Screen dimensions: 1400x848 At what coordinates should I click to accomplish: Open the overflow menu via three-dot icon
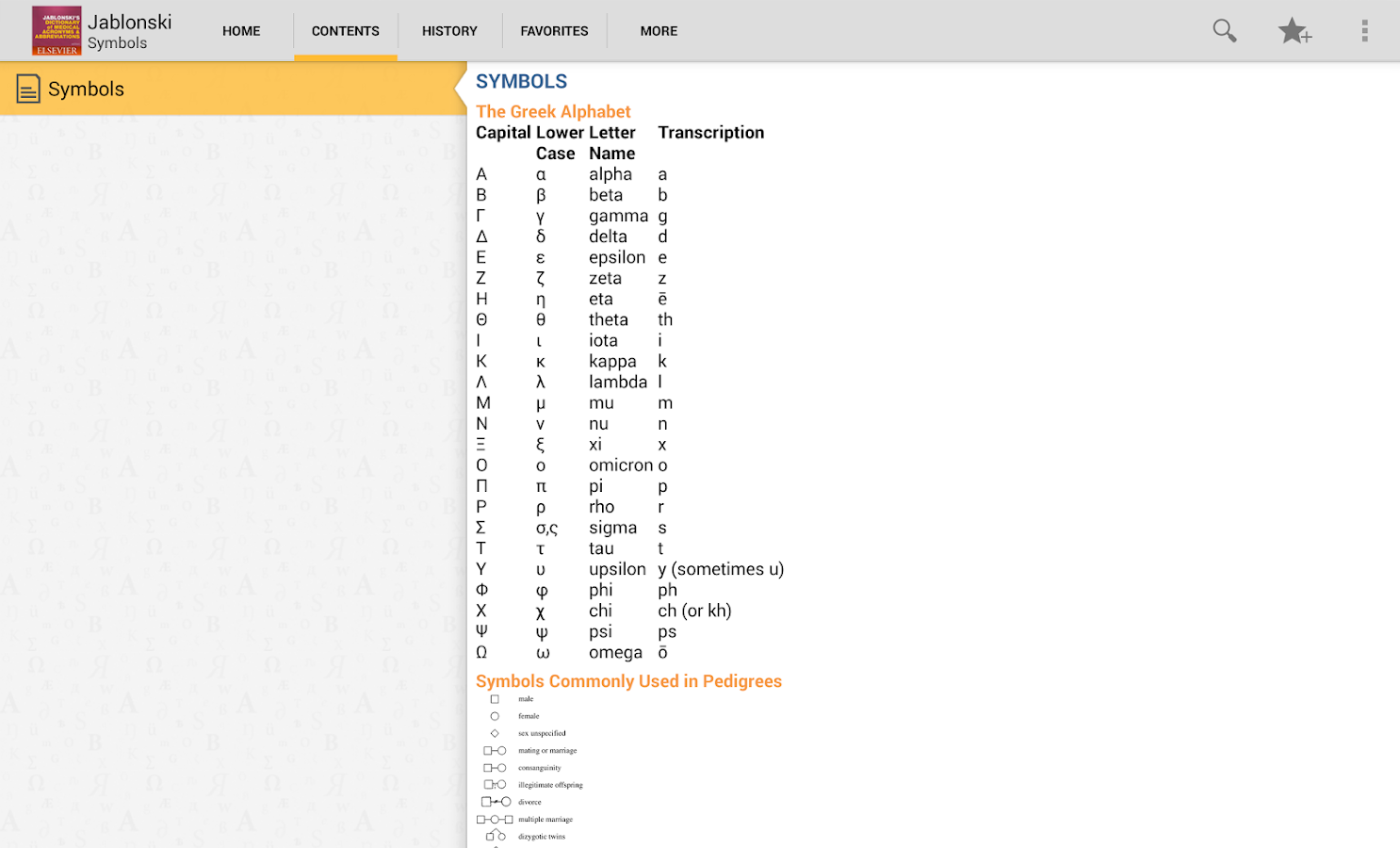1364,30
